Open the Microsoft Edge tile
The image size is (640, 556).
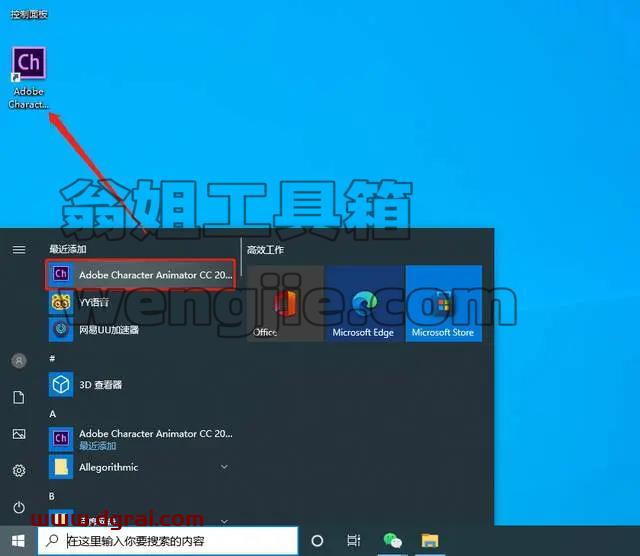coord(364,303)
